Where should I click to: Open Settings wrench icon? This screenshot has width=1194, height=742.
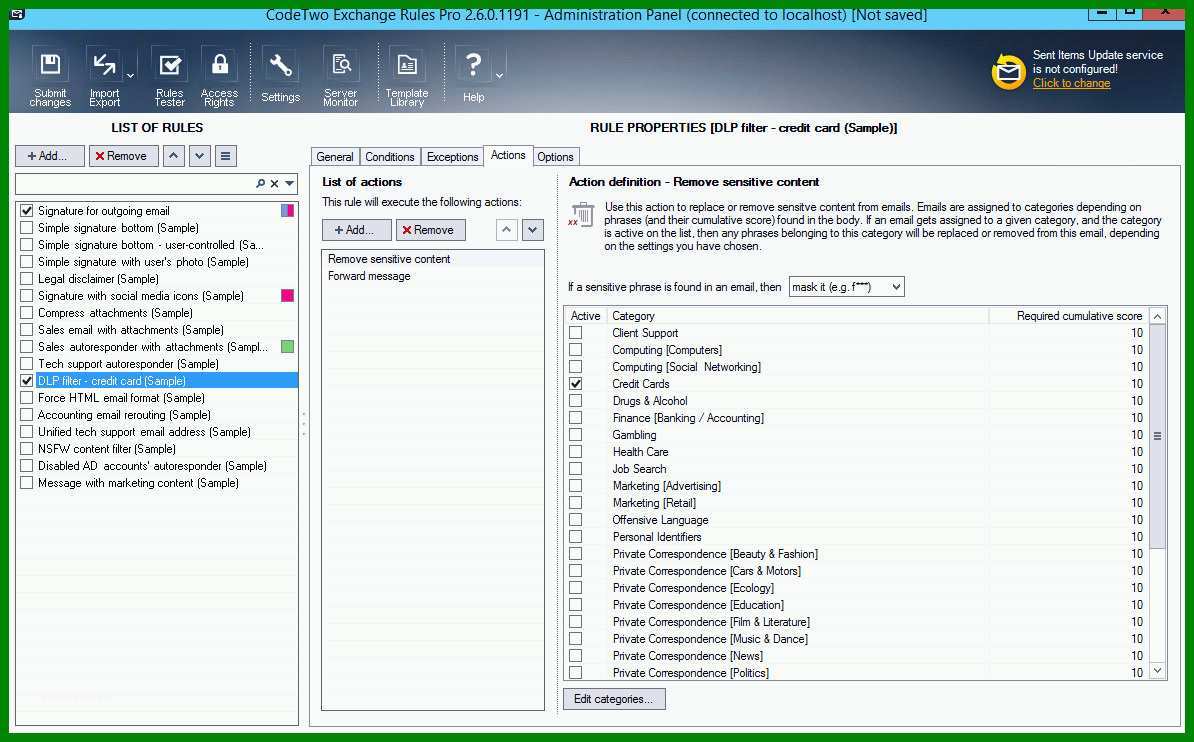[x=280, y=76]
